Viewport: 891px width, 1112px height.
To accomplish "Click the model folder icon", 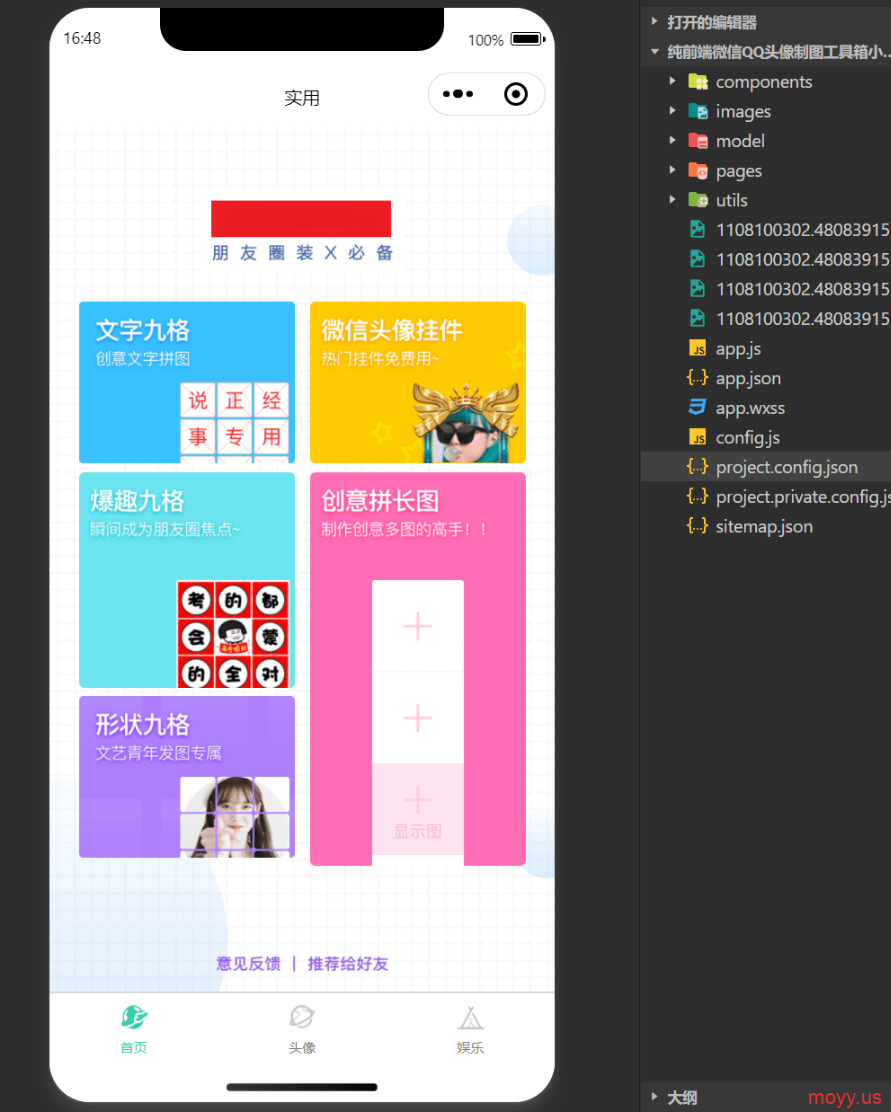I will click(697, 141).
